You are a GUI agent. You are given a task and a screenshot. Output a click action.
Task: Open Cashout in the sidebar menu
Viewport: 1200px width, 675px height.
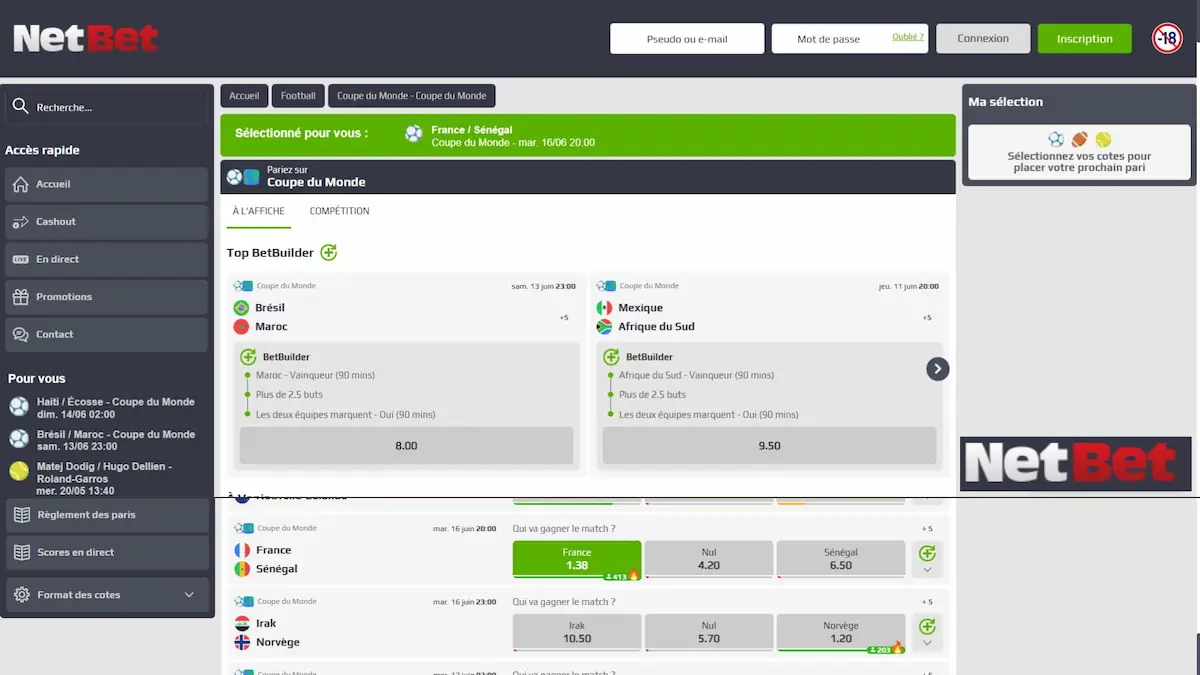click(106, 222)
